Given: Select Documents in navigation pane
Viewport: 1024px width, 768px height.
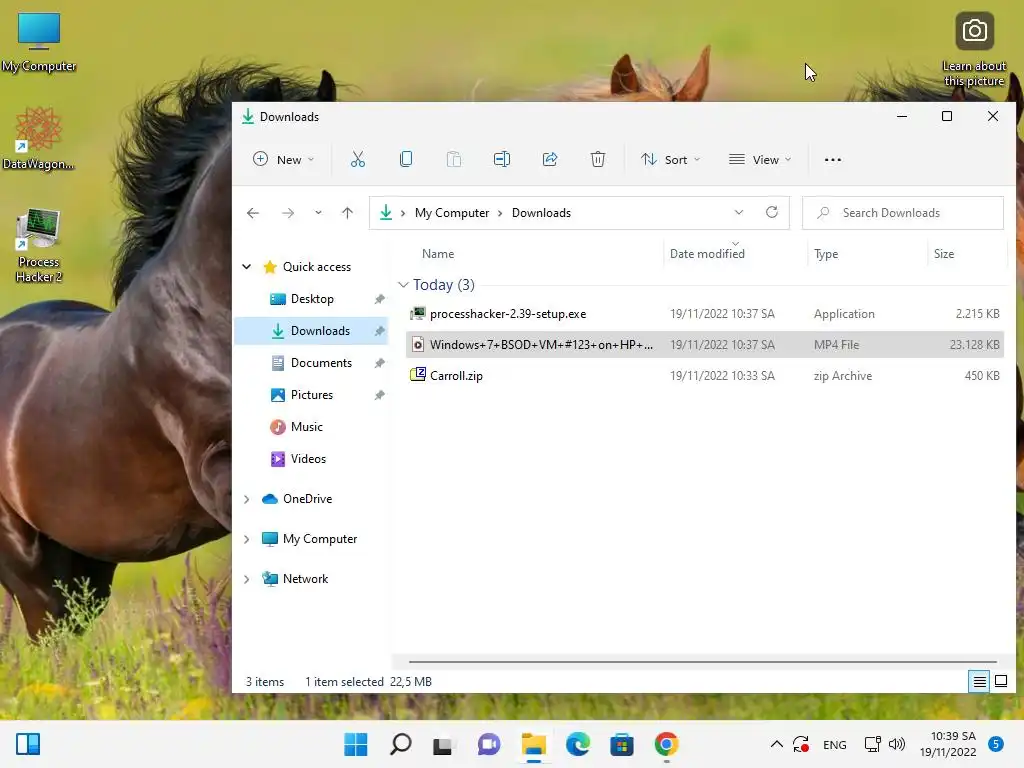Looking at the screenshot, I should pyautogui.click(x=312, y=363).
